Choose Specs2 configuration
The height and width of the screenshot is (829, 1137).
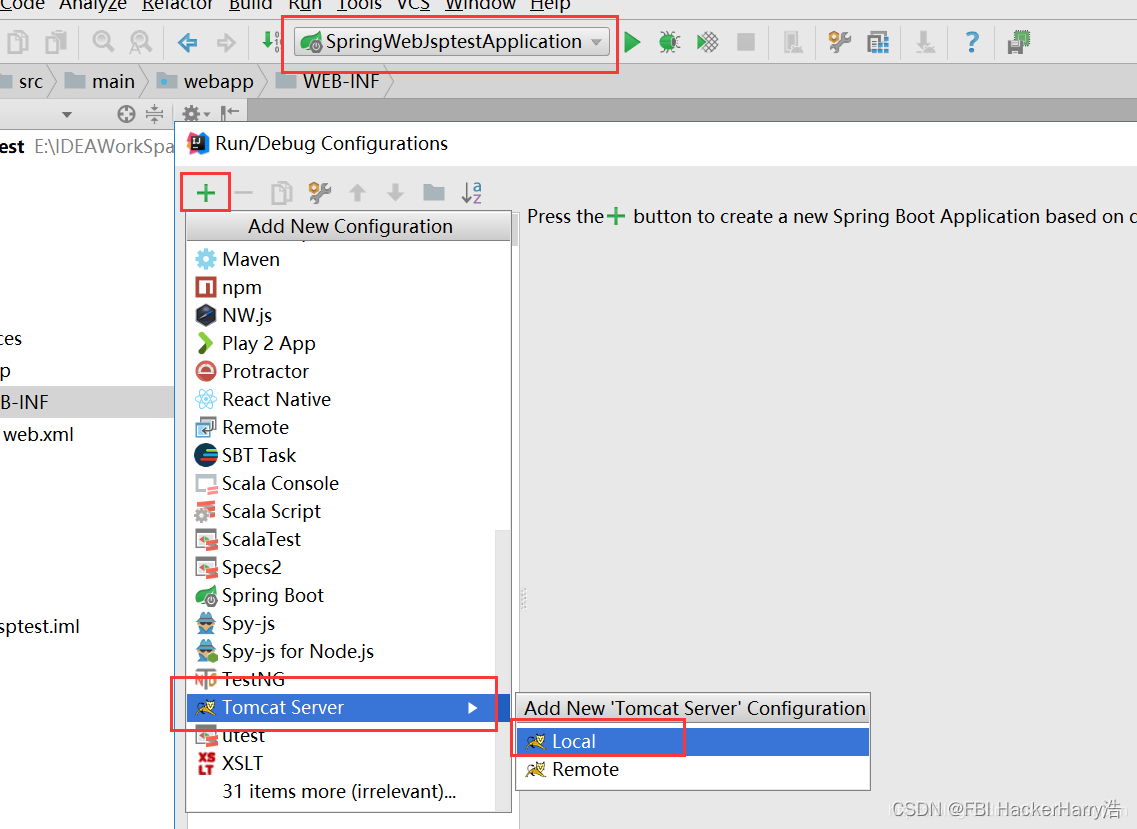click(x=342, y=567)
